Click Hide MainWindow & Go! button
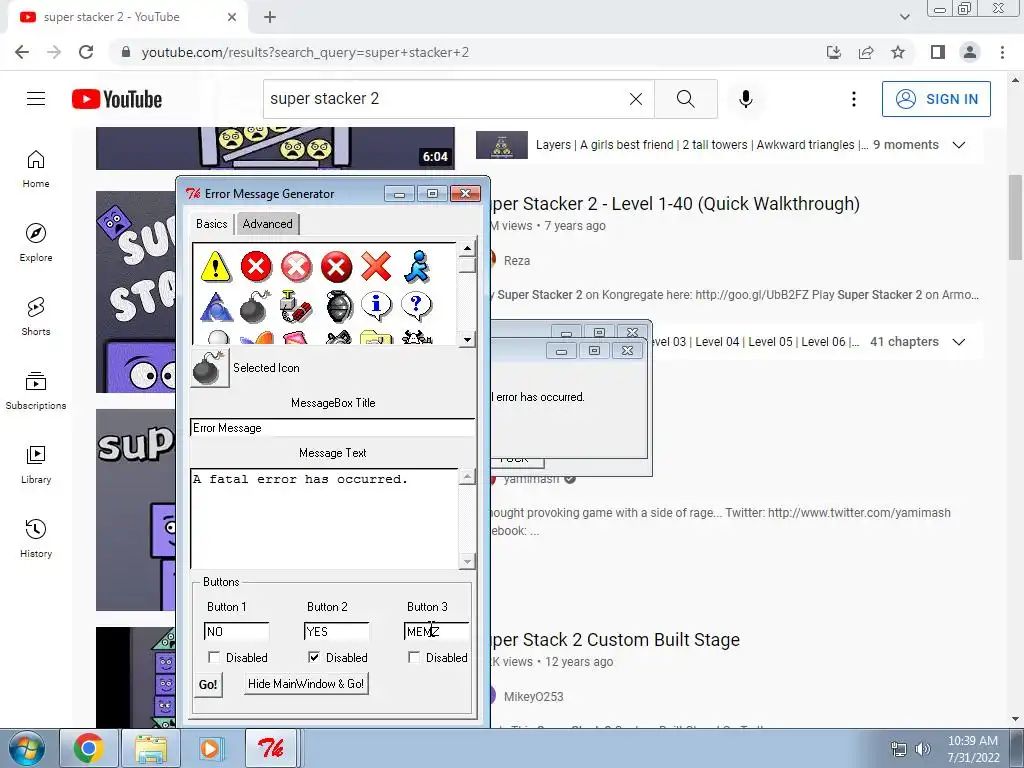Viewport: 1024px width, 768px height. pos(306,684)
